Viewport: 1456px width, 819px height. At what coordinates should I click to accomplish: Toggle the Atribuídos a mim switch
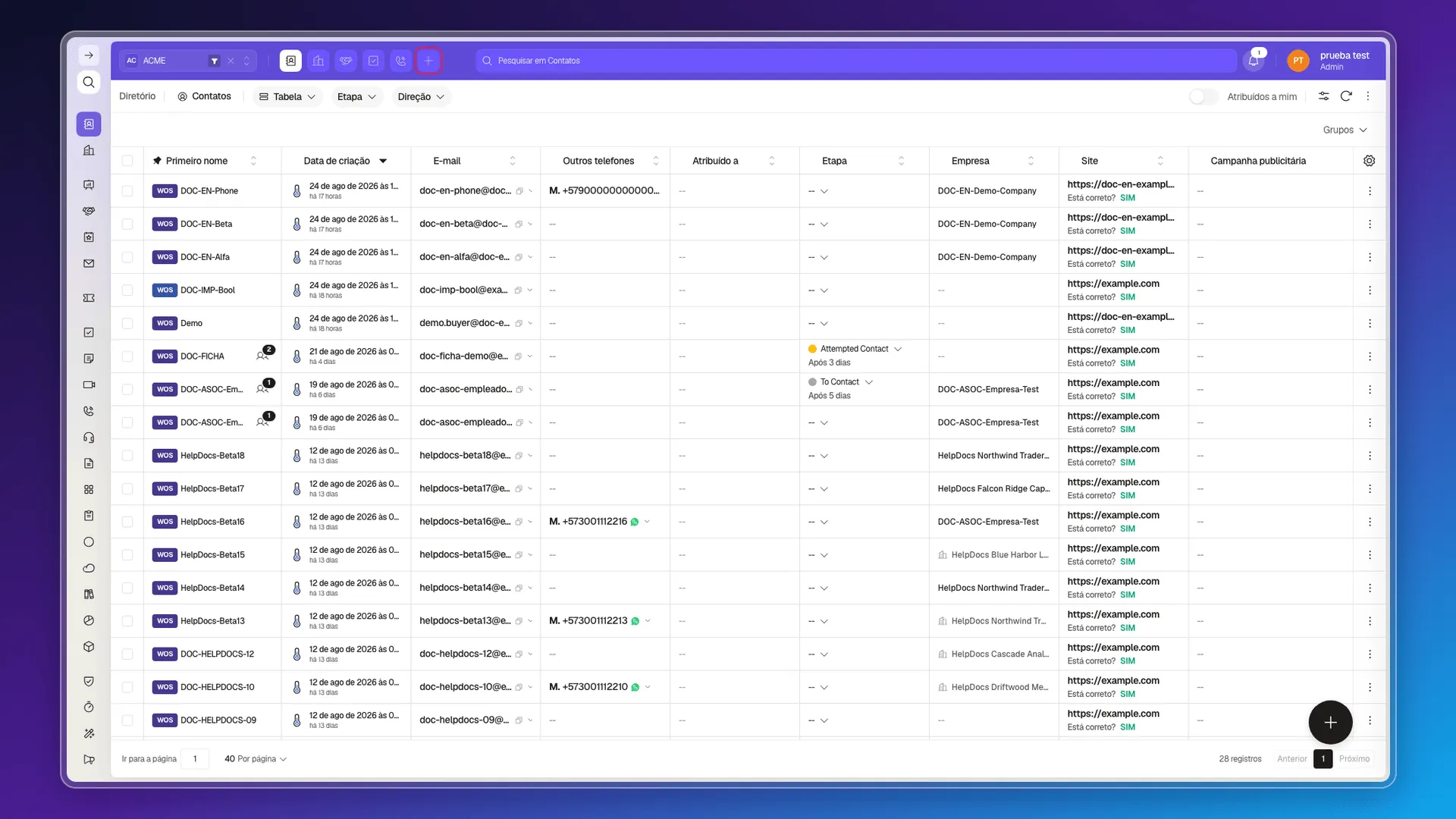[1203, 96]
